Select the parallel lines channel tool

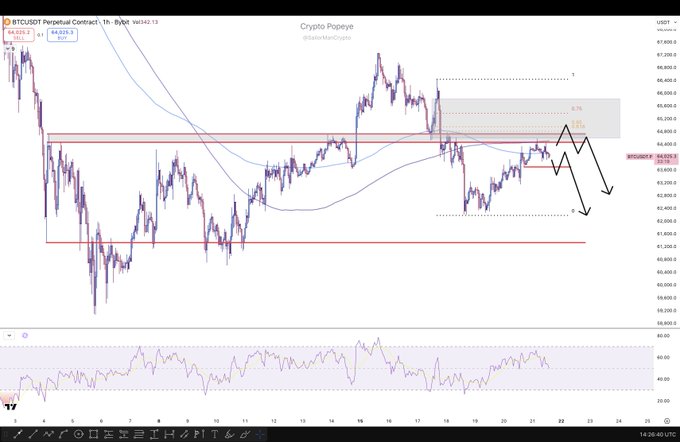click(x=139, y=434)
